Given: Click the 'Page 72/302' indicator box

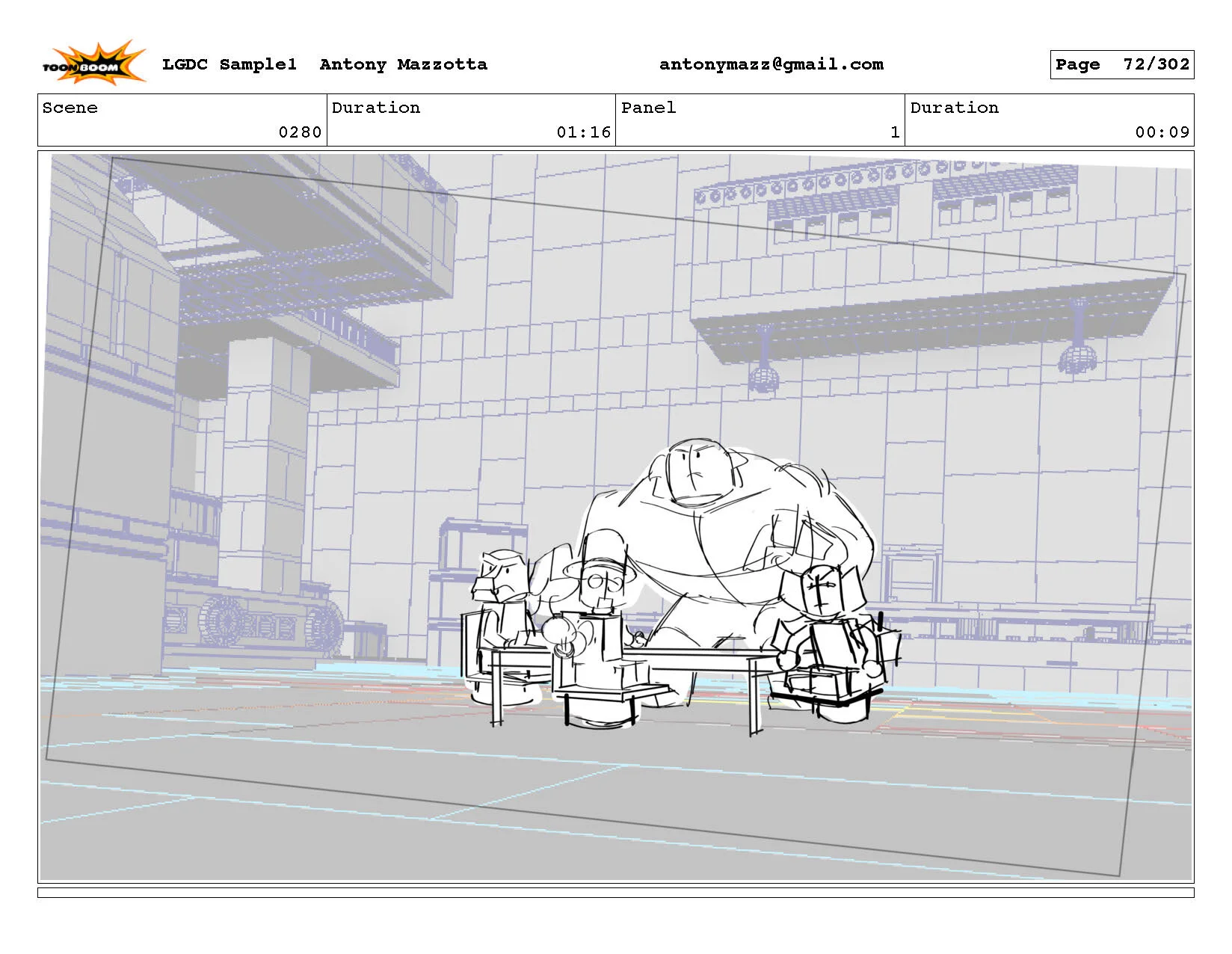Looking at the screenshot, I should tap(1121, 64).
